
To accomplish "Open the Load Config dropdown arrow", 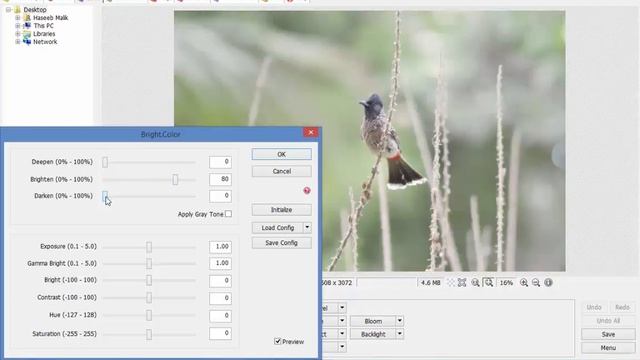I will click(x=307, y=227).
